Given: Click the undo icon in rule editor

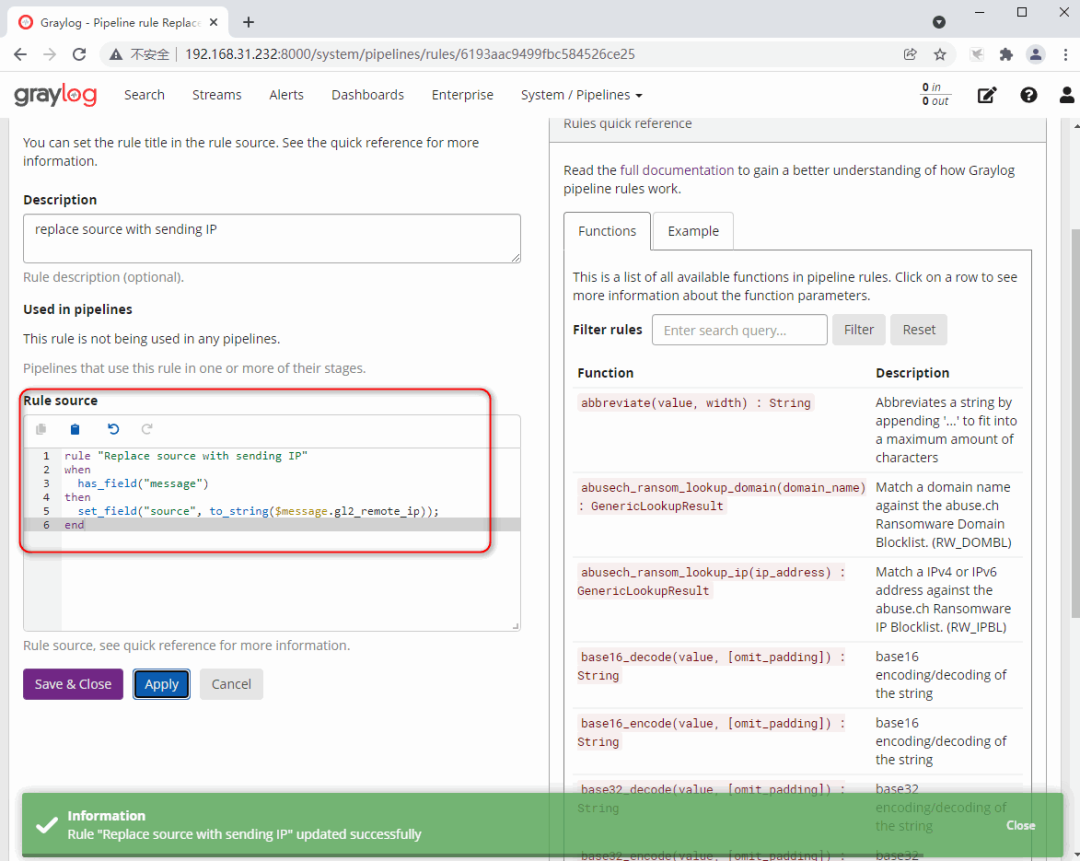Looking at the screenshot, I should tap(113, 430).
